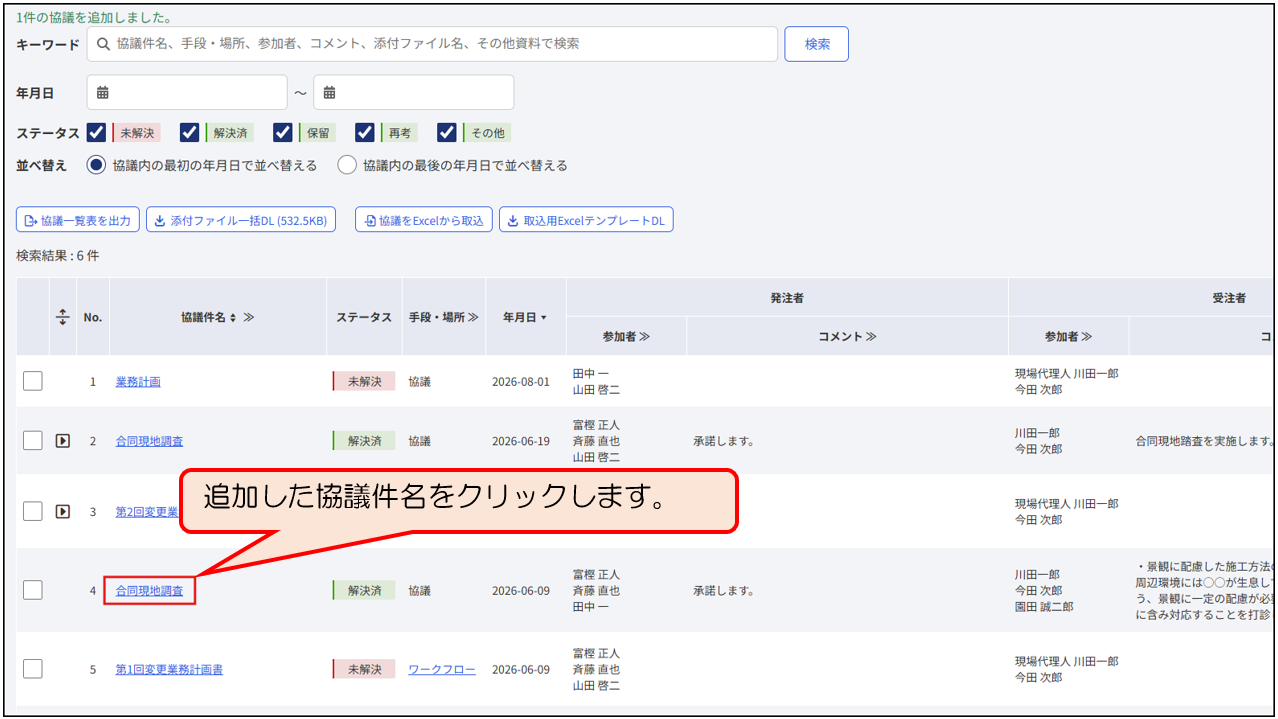The height and width of the screenshot is (719, 1278).
Task: Expand row 3 第2回変更業務 play icon
Action: (62, 511)
